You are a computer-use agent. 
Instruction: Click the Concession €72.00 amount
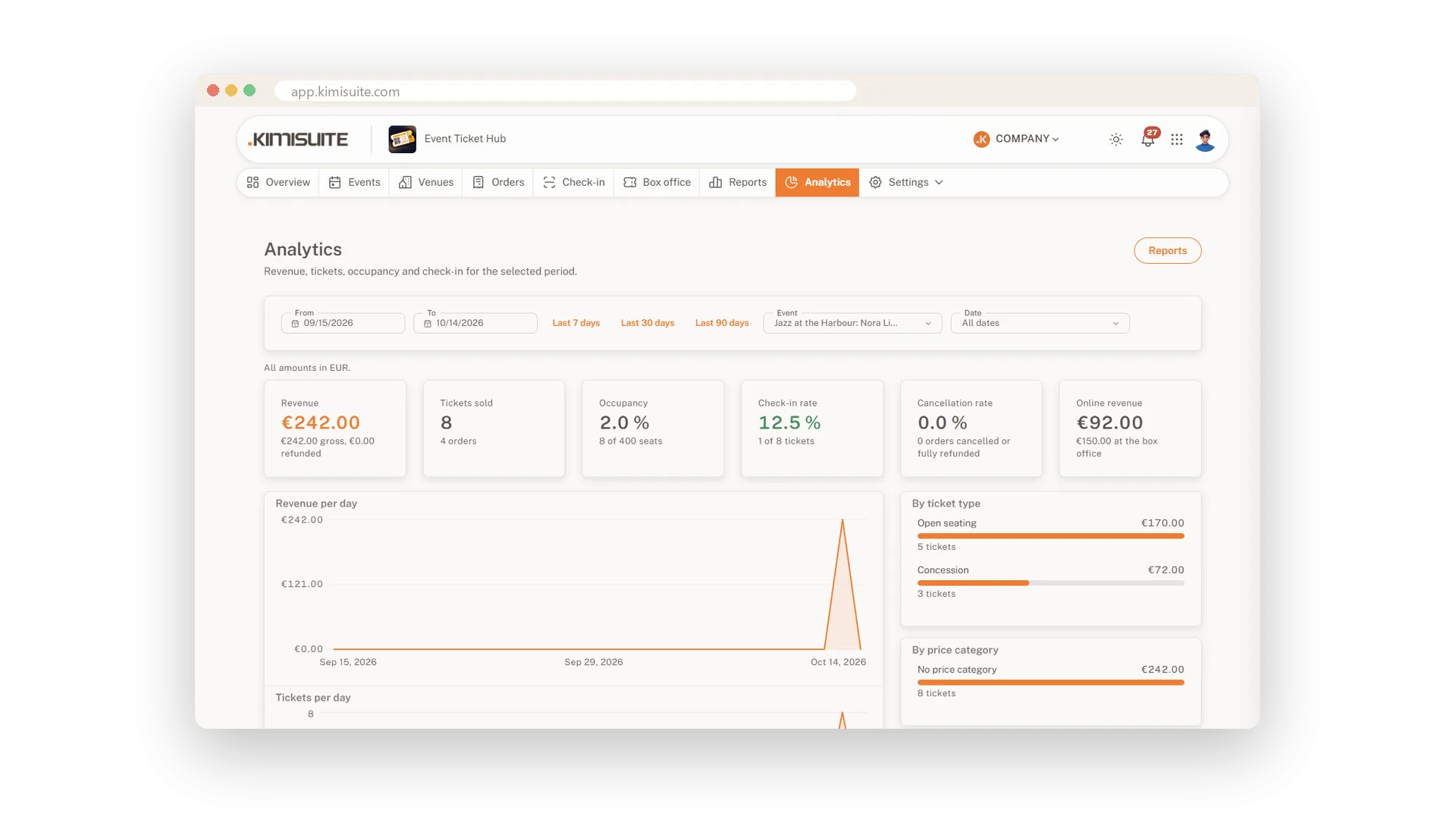coord(1166,570)
